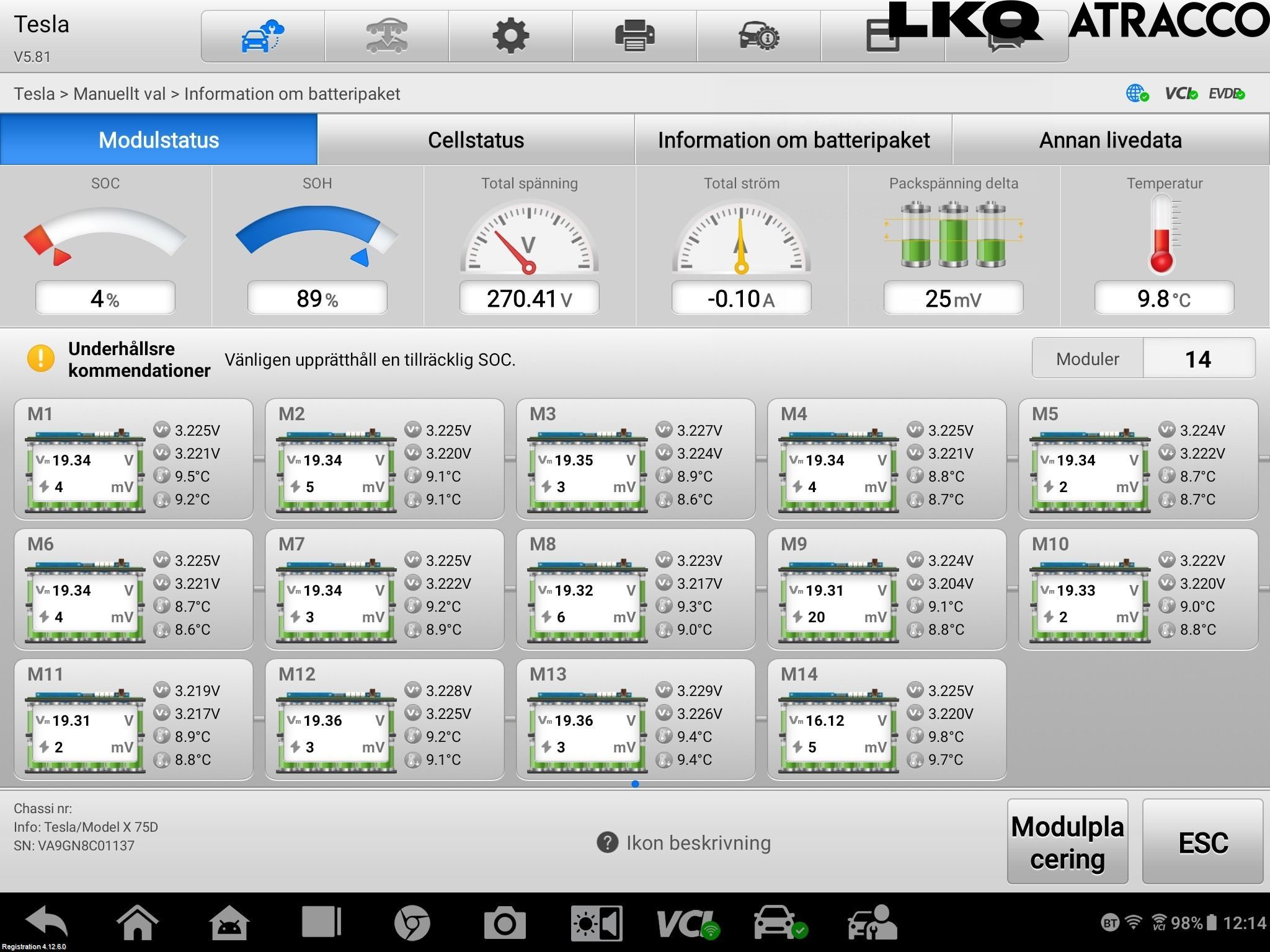The width and height of the screenshot is (1270, 952).
Task: Select the Information om batteripaket tab
Action: click(x=794, y=139)
